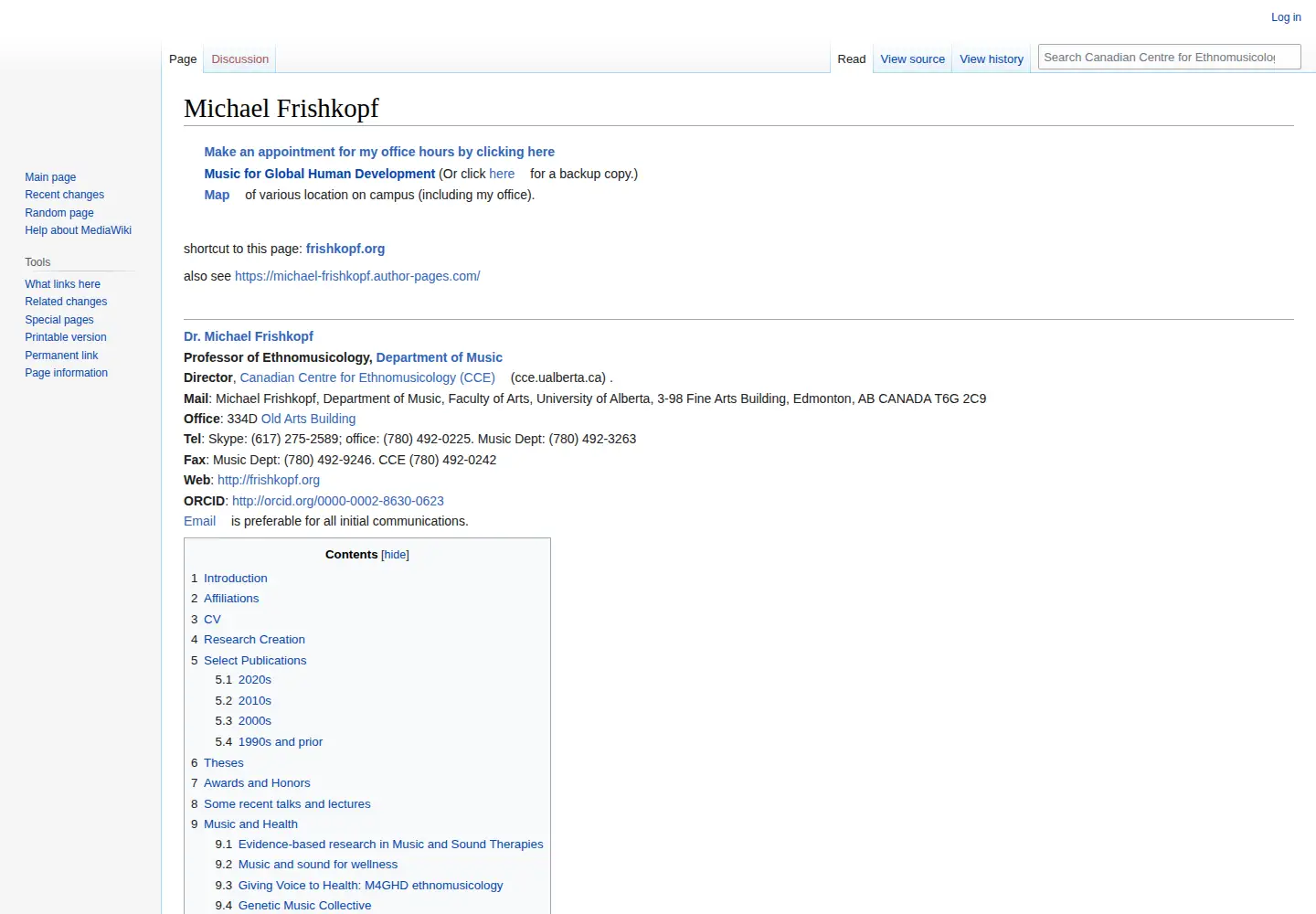Jump to 2020s publications subsection
Image resolution: width=1316 pixels, height=914 pixels.
254,680
